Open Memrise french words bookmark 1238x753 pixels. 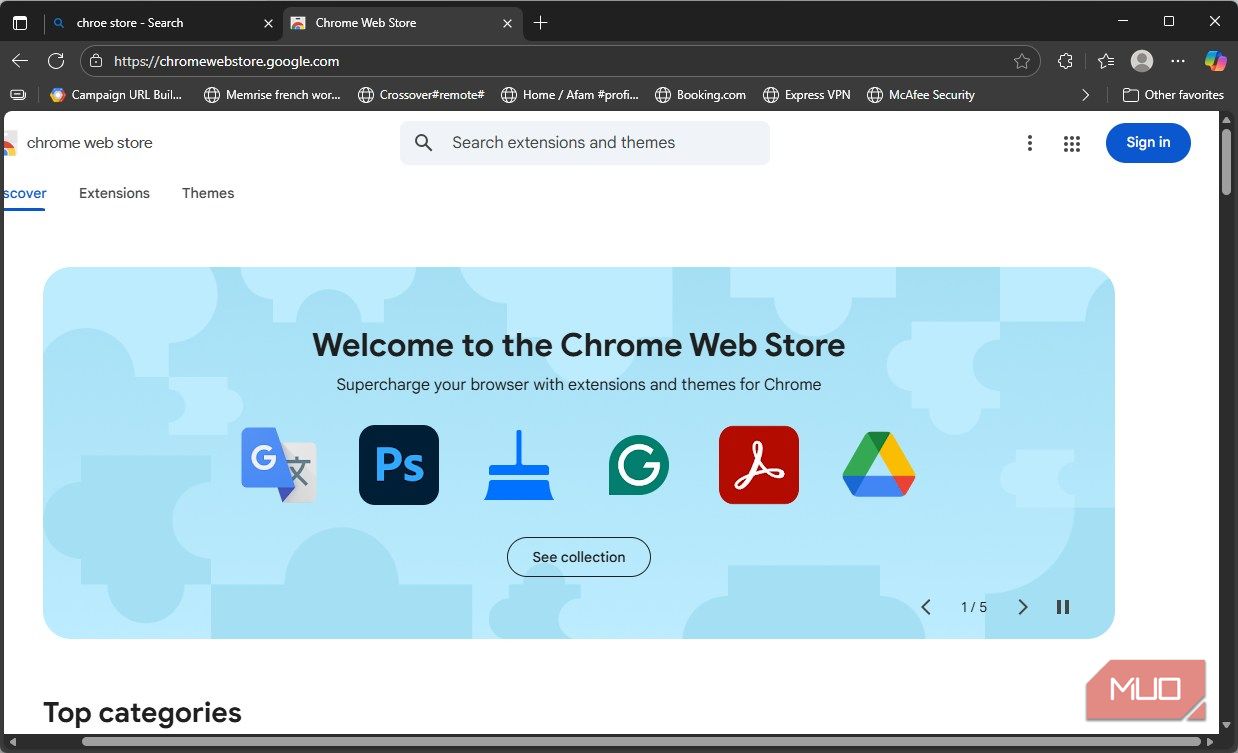[x=272, y=95]
